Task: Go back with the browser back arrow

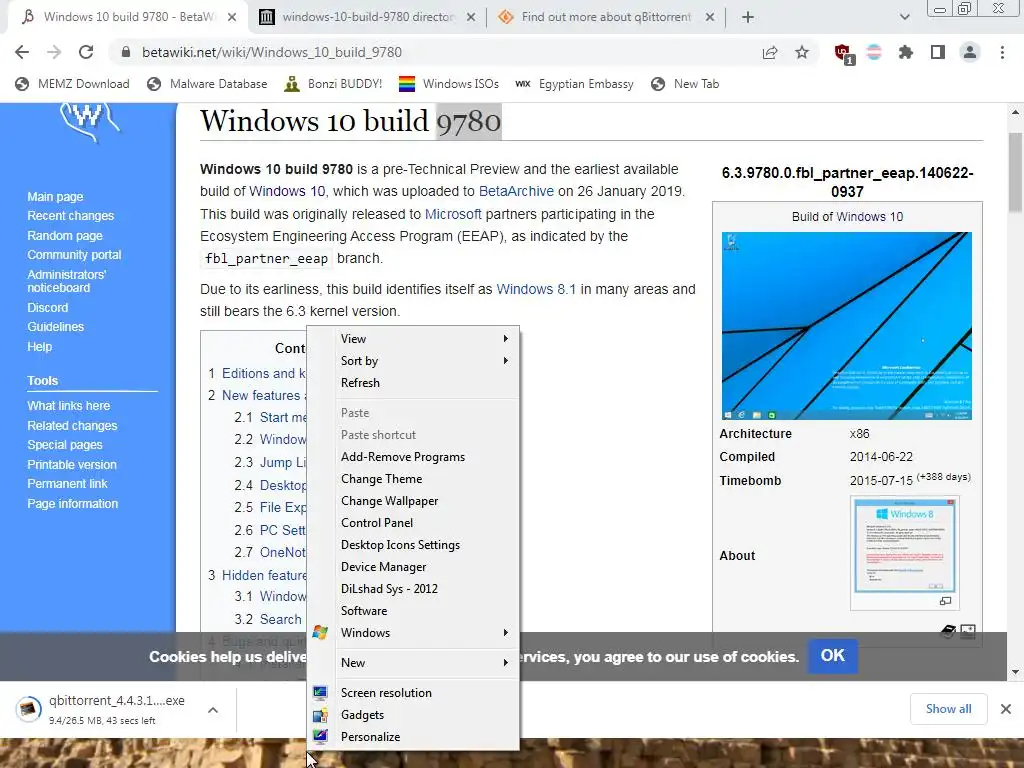Action: [x=22, y=52]
